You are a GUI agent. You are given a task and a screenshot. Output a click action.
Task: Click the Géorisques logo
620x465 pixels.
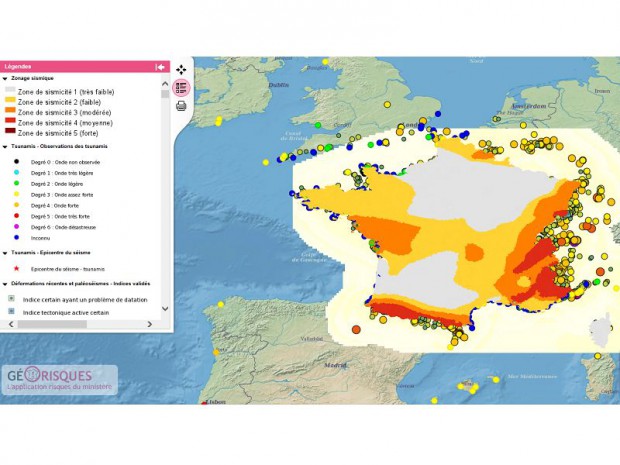60,380
